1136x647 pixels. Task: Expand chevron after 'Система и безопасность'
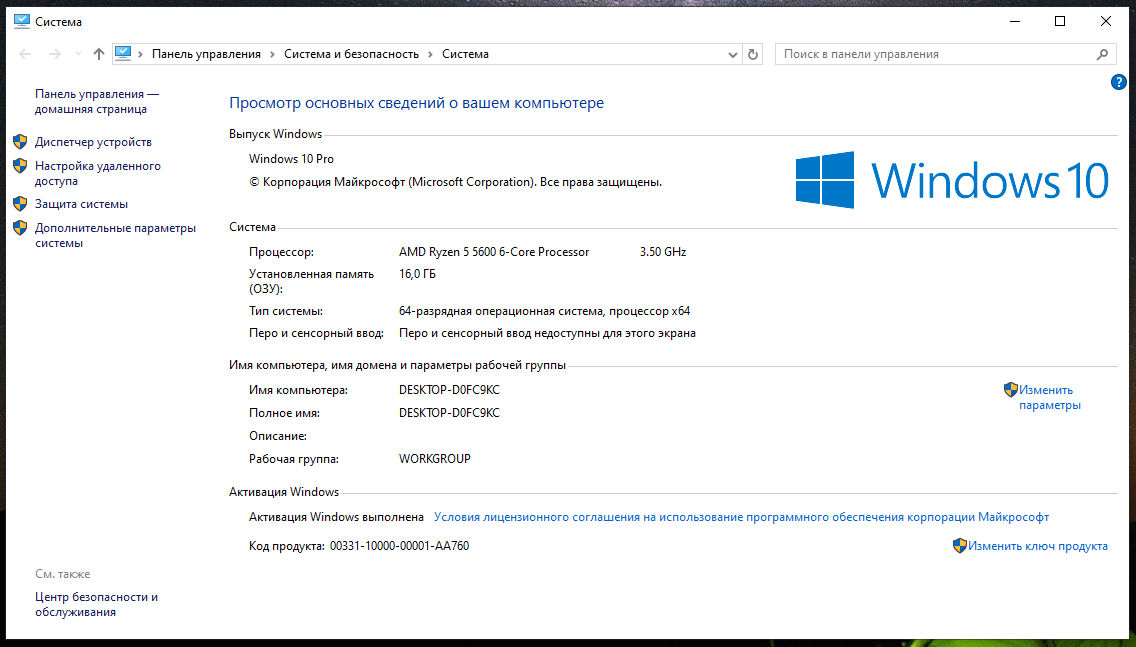click(430, 54)
